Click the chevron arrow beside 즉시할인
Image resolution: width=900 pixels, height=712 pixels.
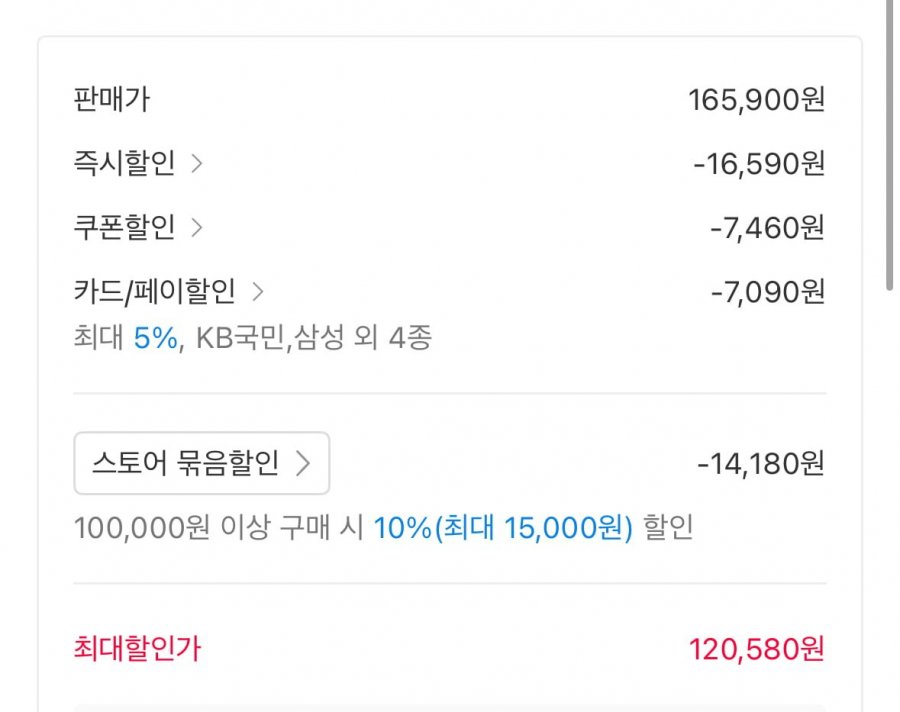click(x=197, y=164)
